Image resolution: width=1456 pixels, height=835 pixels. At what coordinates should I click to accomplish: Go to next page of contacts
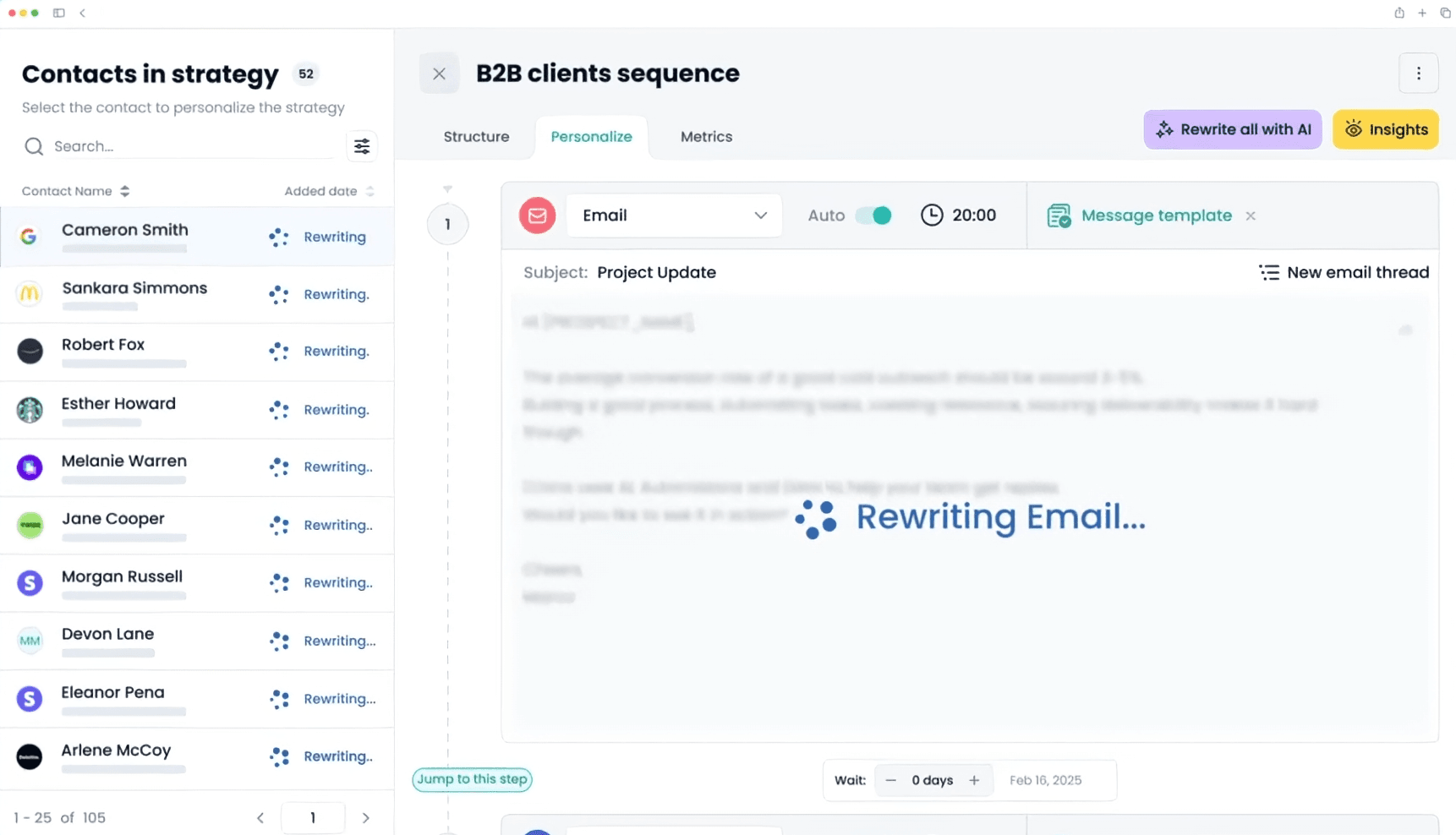pos(365,817)
